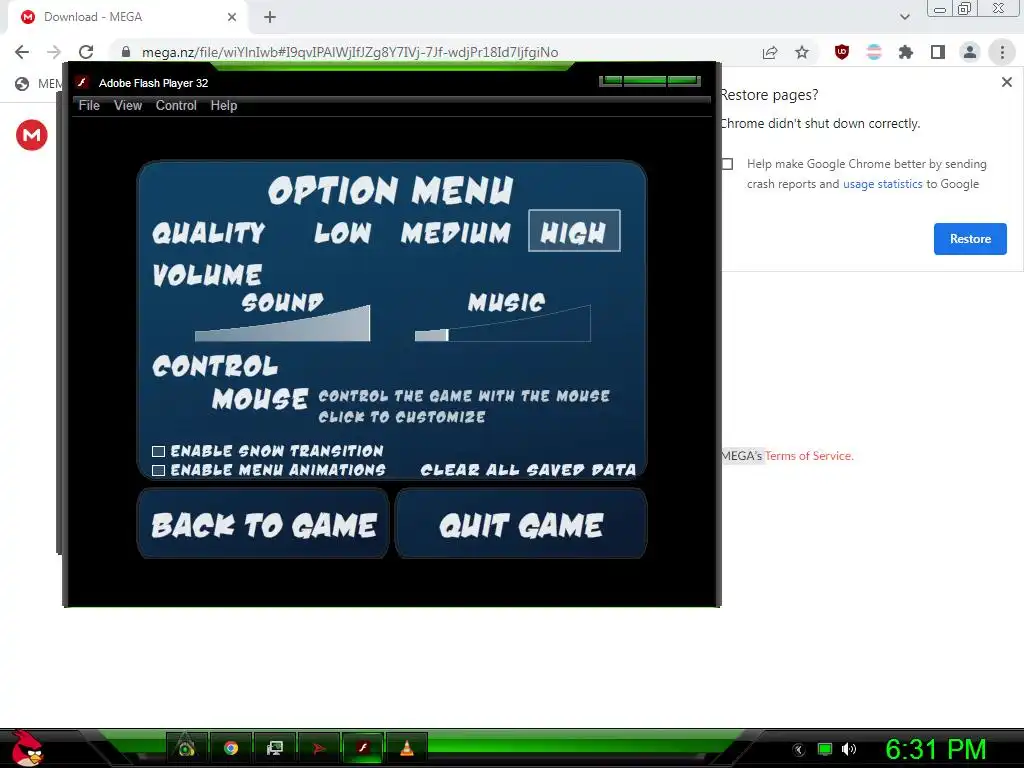Image resolution: width=1024 pixels, height=768 pixels.
Task: Open the volume speaker tray icon
Action: click(849, 749)
